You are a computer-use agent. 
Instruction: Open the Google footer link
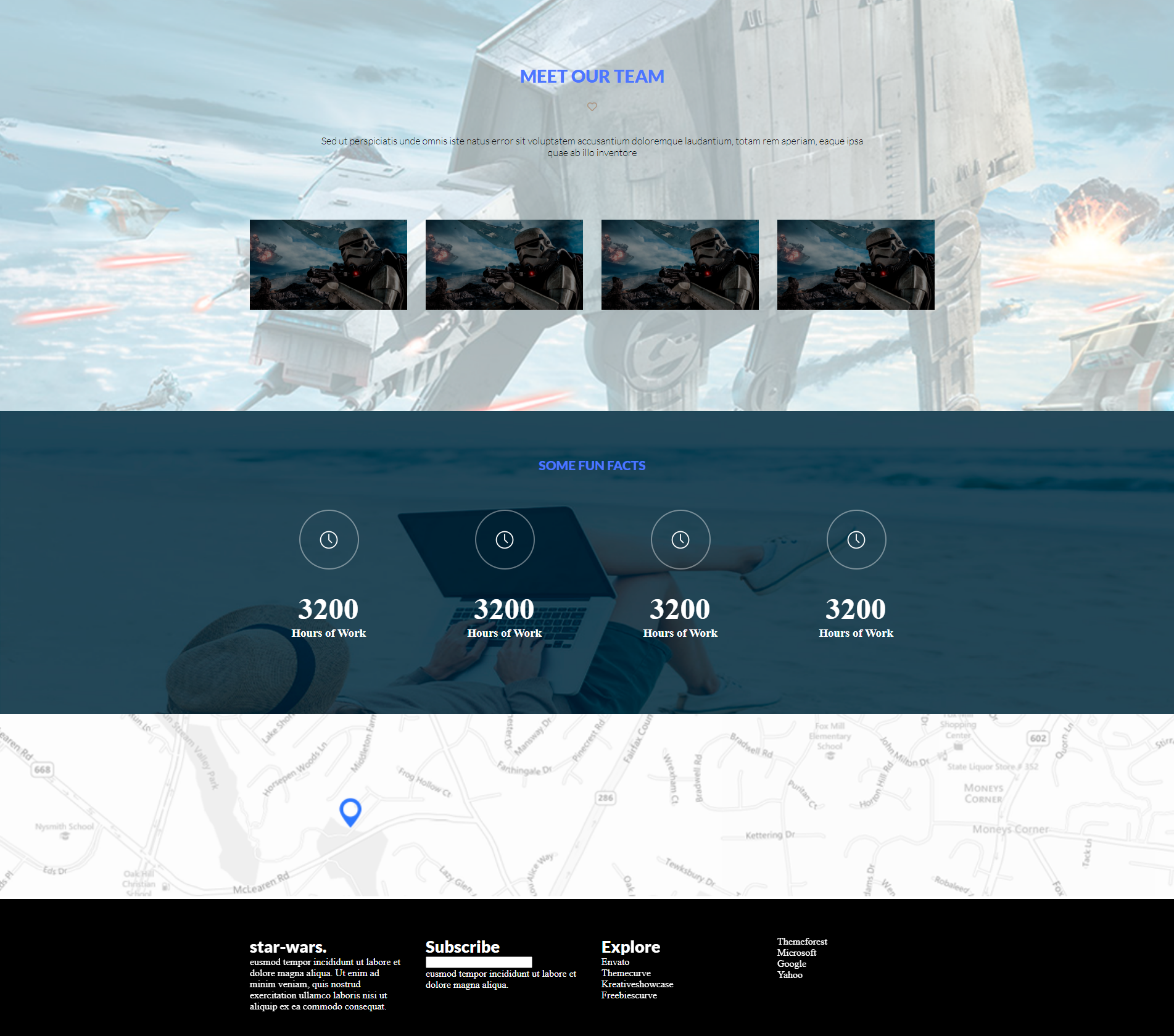(792, 964)
